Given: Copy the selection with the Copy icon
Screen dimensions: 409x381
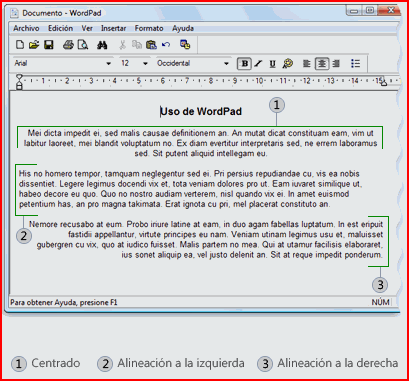Looking at the screenshot, I should tap(137, 45).
